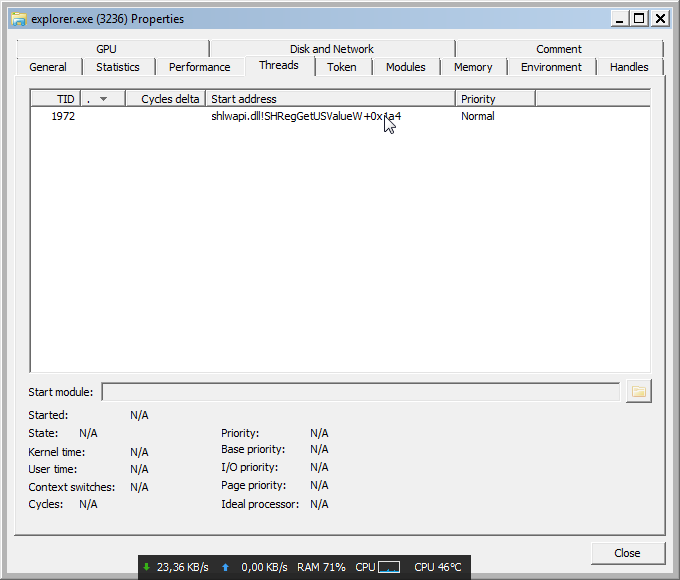This screenshot has height=580, width=680.
Task: Click the Ideal processor N/A value
Action: coord(319,504)
